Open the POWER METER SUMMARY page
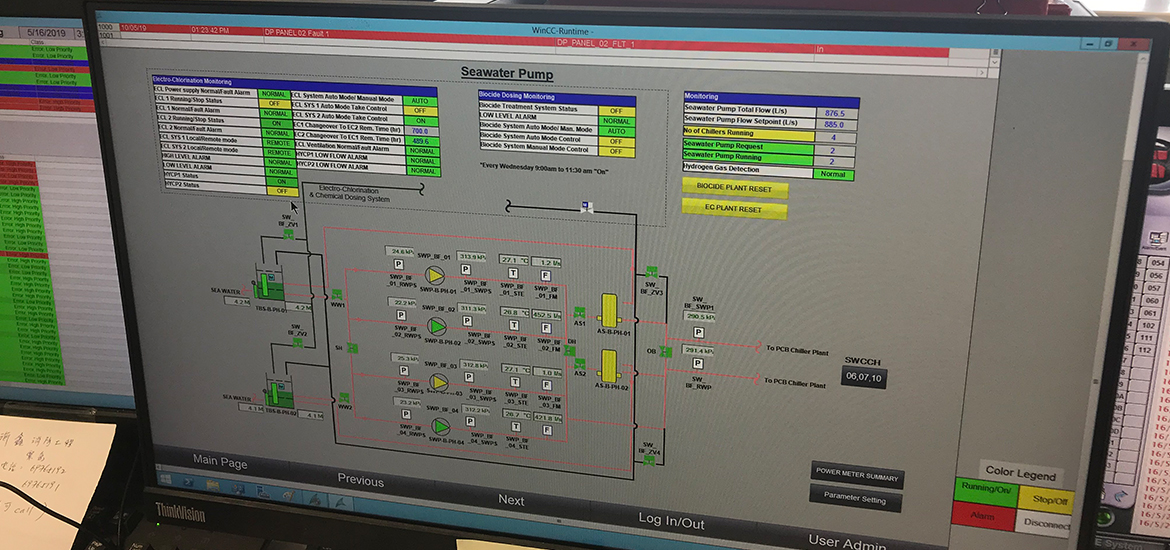1170x550 pixels. pos(857,476)
